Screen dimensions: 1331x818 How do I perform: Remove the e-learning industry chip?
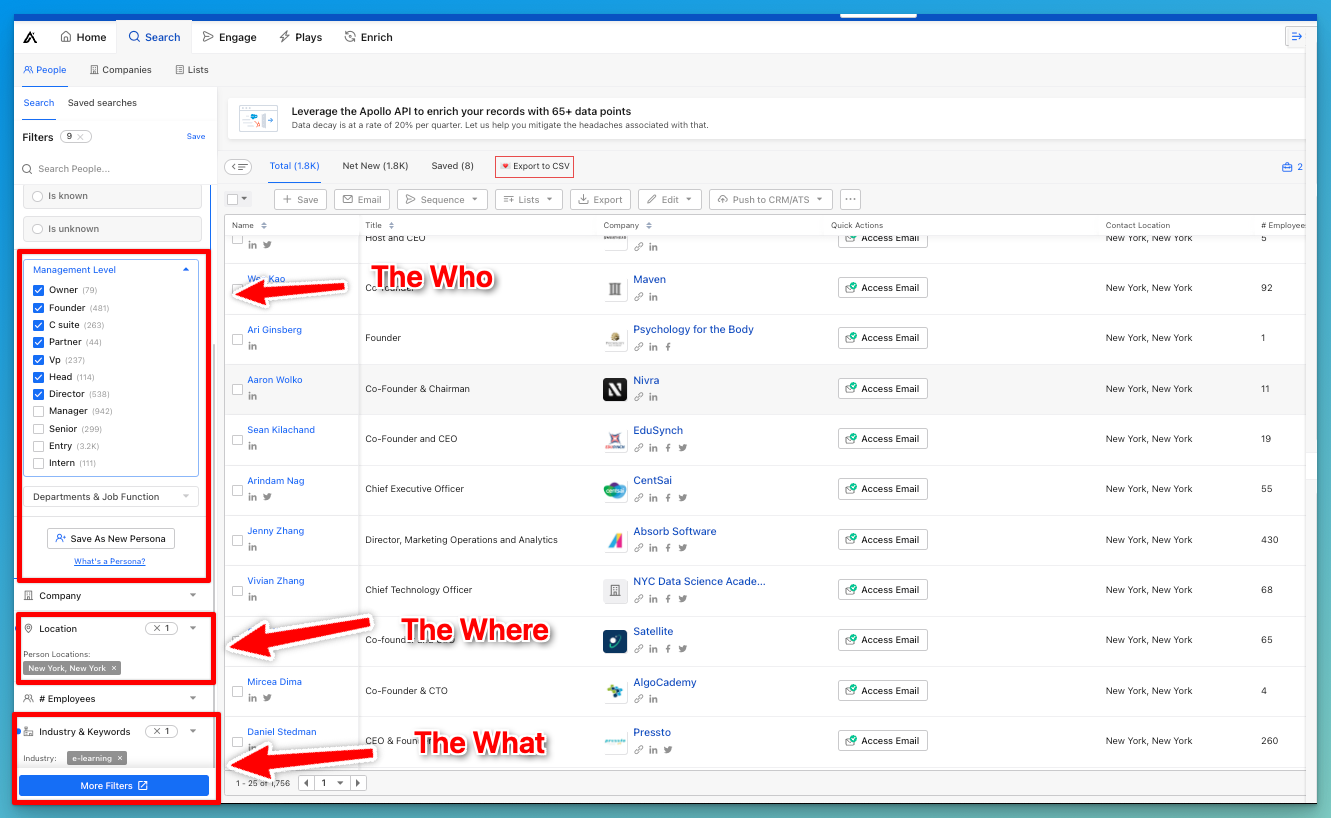[x=120, y=758]
